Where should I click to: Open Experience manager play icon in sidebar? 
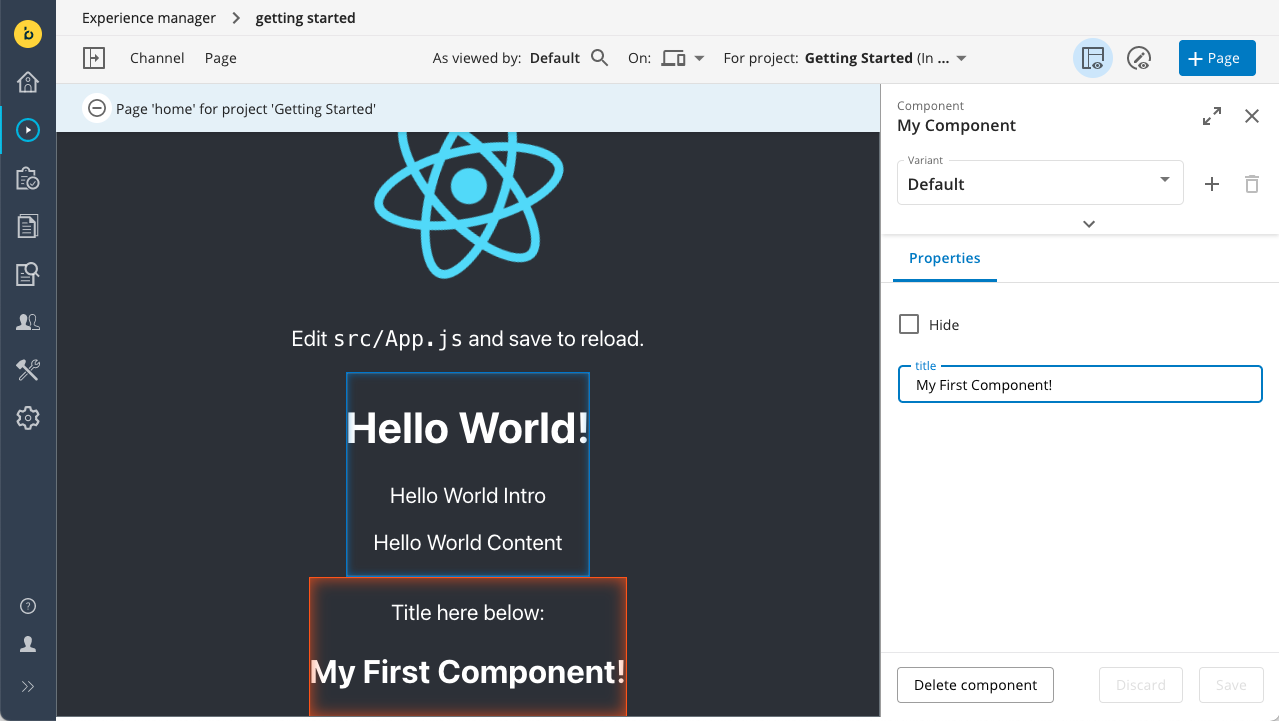pos(28,129)
